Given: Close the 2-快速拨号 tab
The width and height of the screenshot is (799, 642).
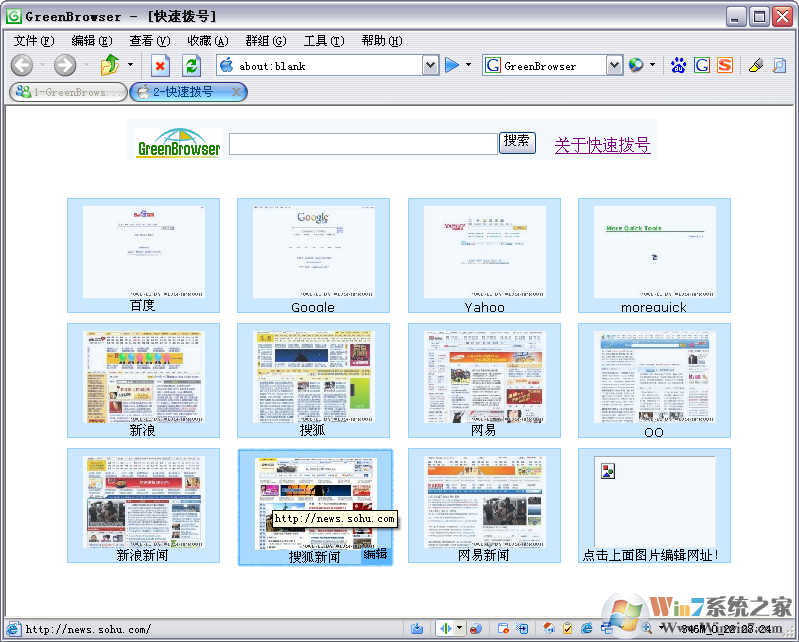Looking at the screenshot, I should point(236,92).
